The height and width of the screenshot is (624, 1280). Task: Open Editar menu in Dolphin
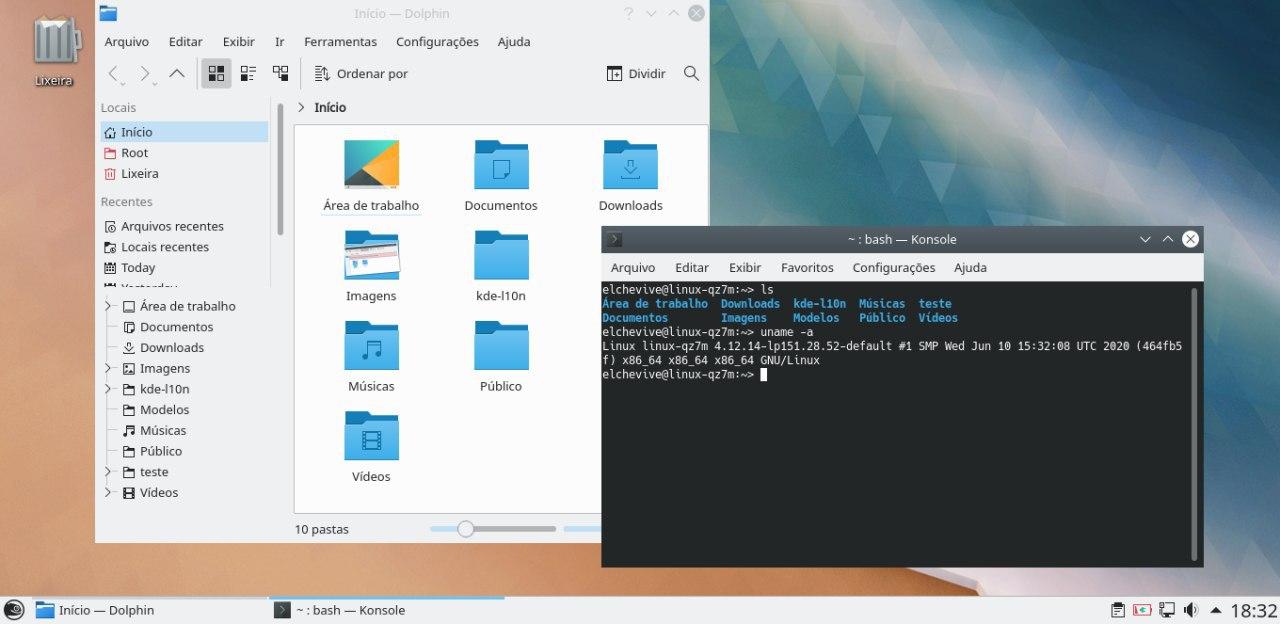[x=186, y=42]
